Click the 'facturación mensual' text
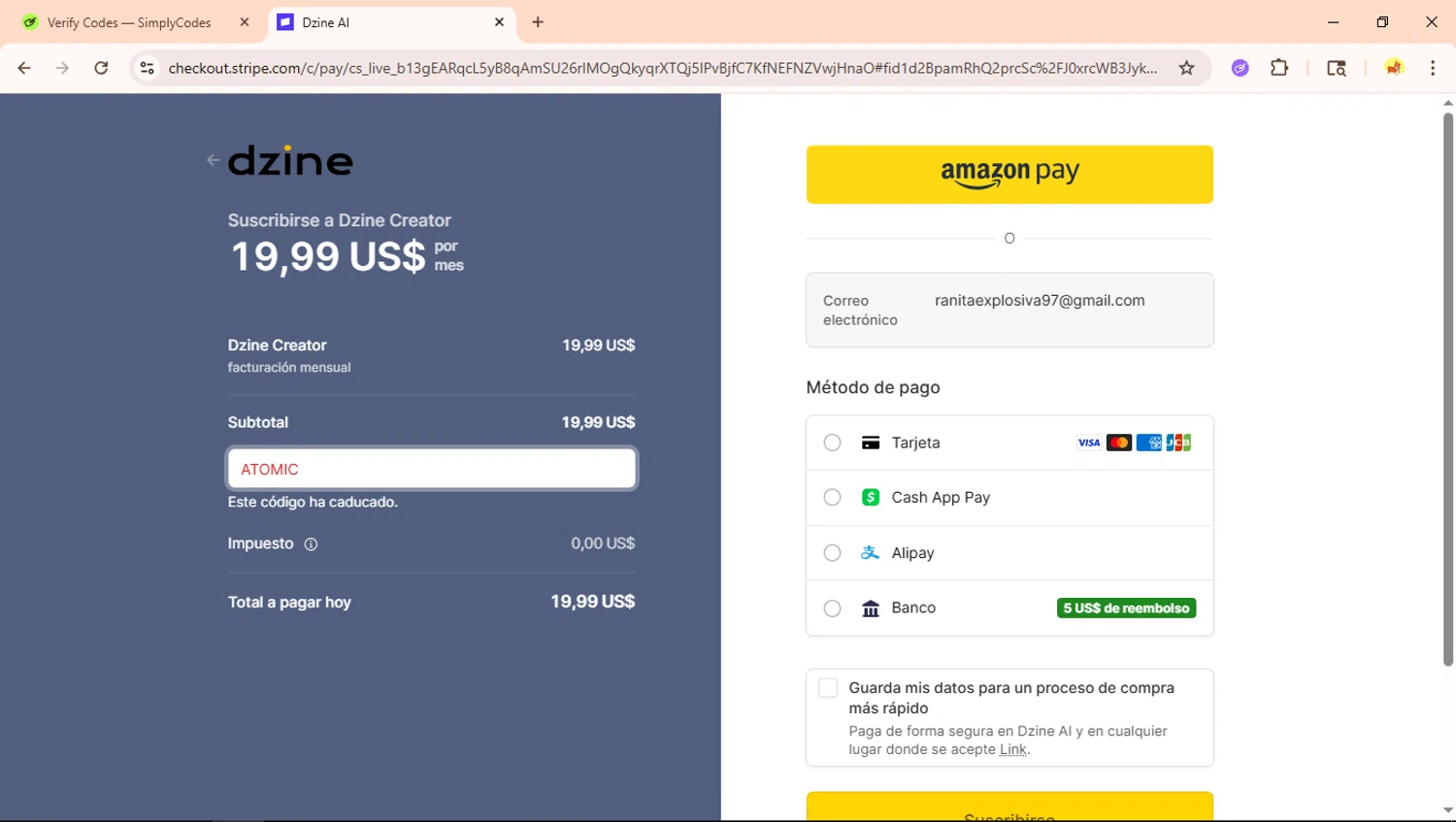This screenshot has height=822, width=1456. click(x=289, y=368)
